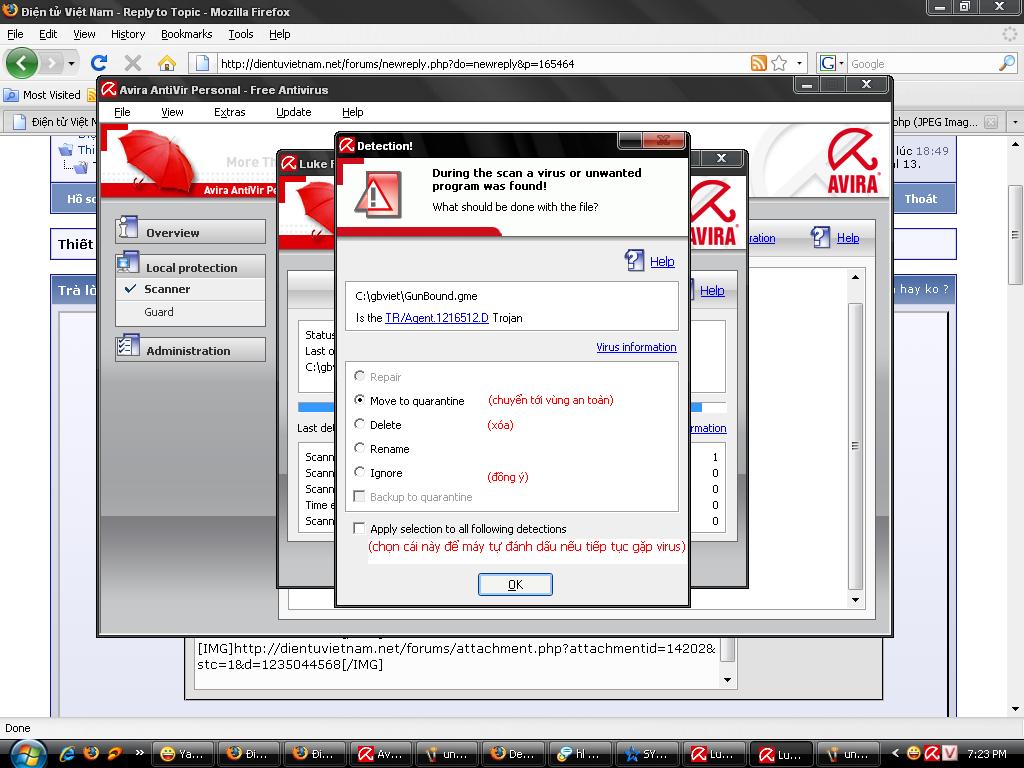The height and width of the screenshot is (768, 1024).
Task: Open Avira View menu
Action: point(172,112)
